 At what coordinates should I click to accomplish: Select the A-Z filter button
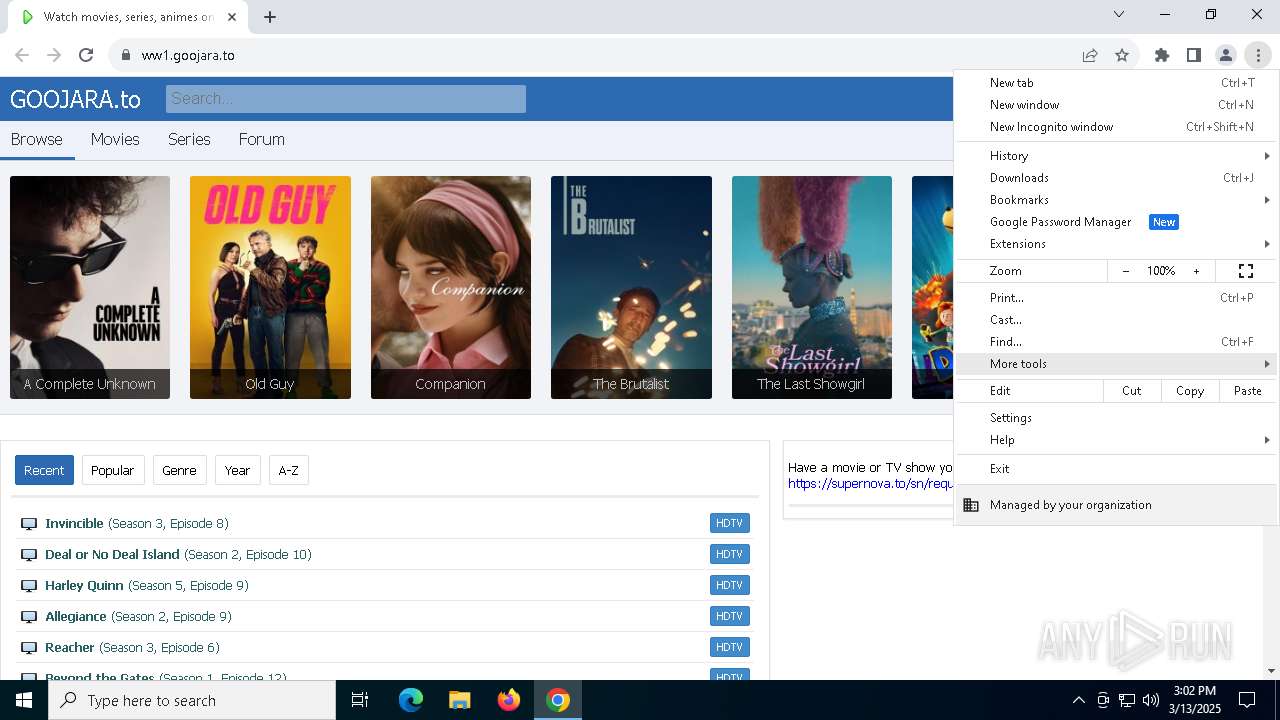click(x=288, y=470)
